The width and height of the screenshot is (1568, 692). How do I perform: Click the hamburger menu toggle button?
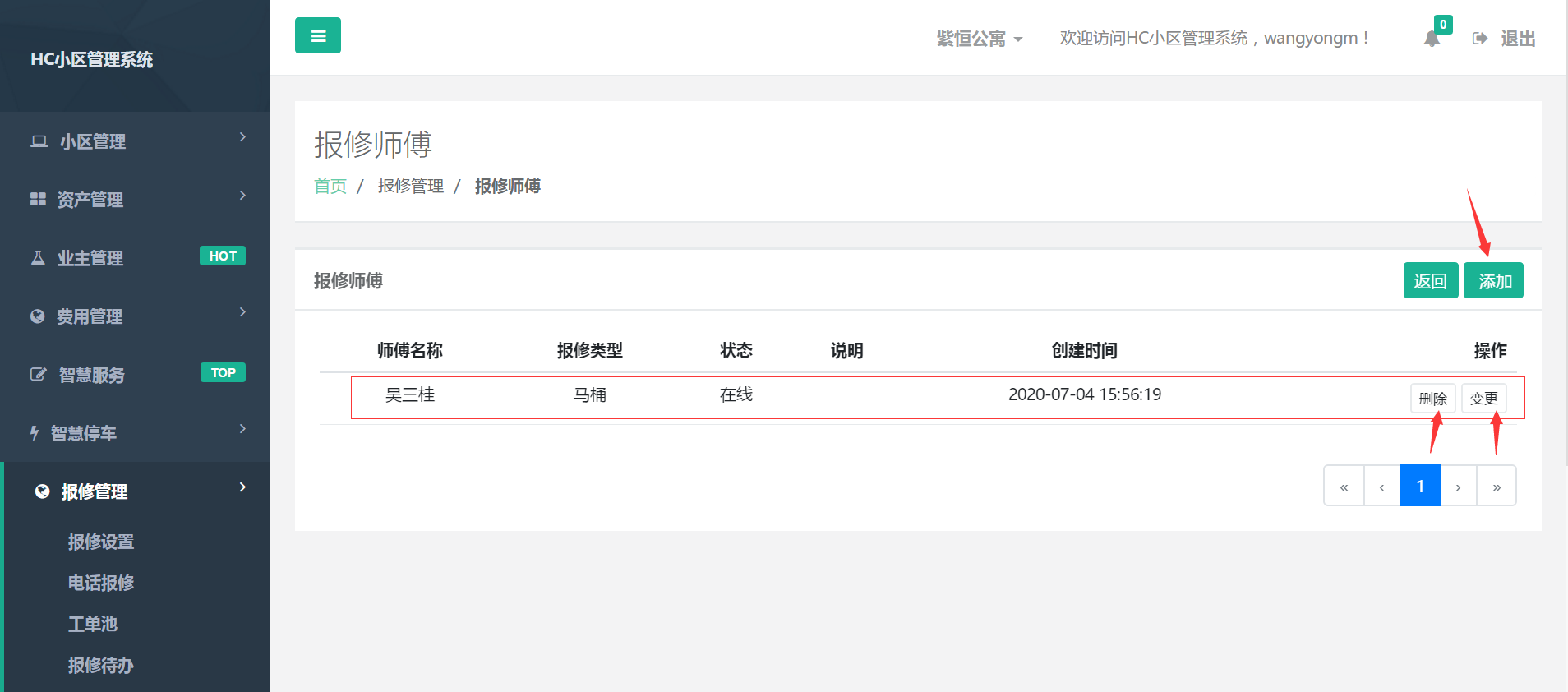point(317,35)
